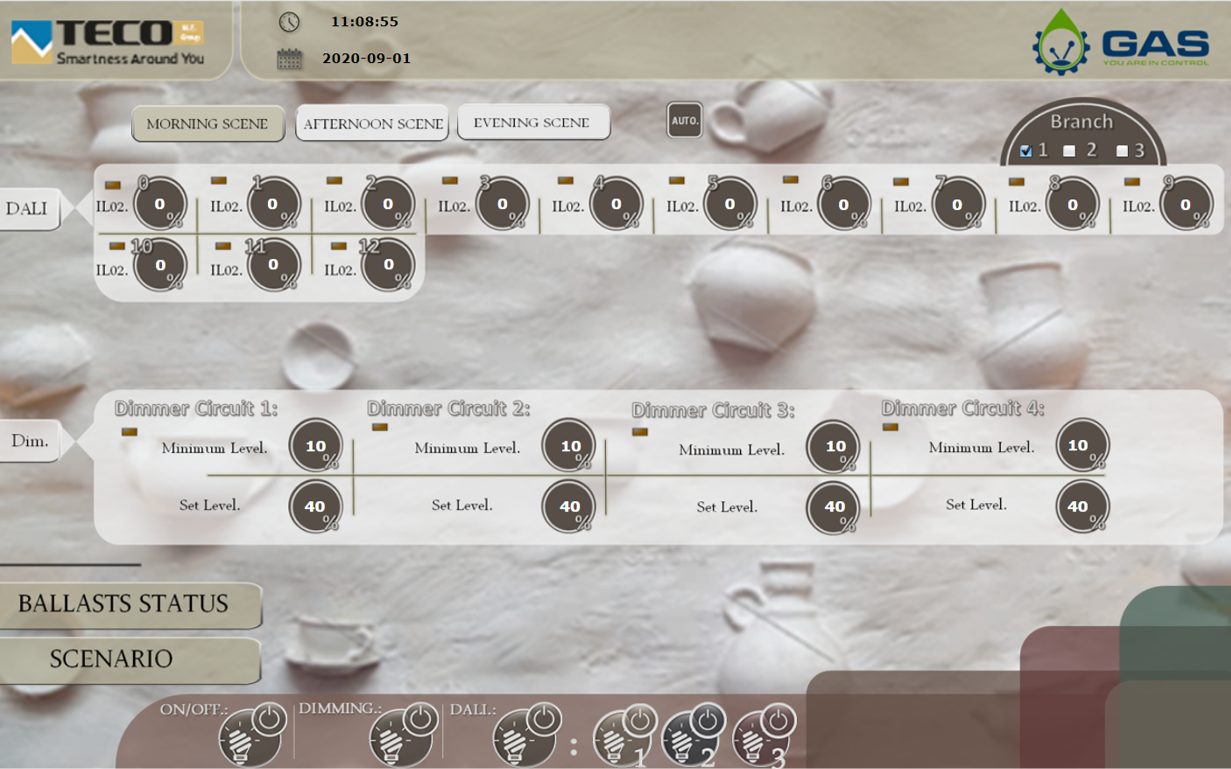The image size is (1231, 769).
Task: Open the DALI section tab
Action: 30,209
